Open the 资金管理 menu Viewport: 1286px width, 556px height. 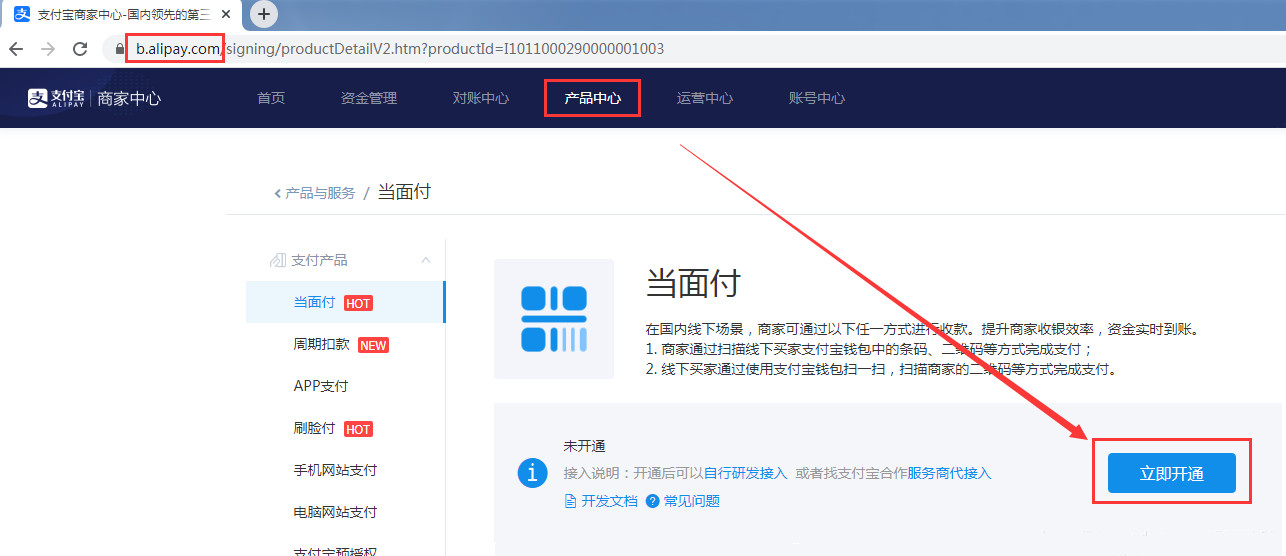369,98
